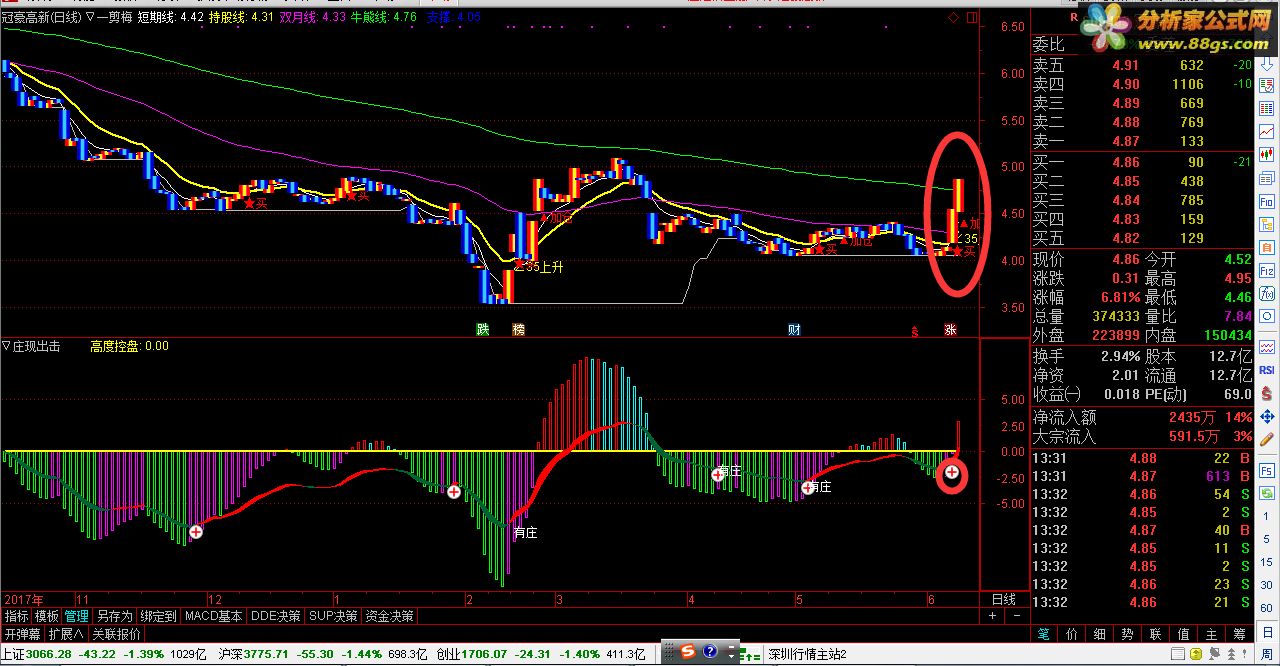The height and width of the screenshot is (666, 1280).
Task: Open the indicator wave-line sidebar icon
Action: point(1265,346)
